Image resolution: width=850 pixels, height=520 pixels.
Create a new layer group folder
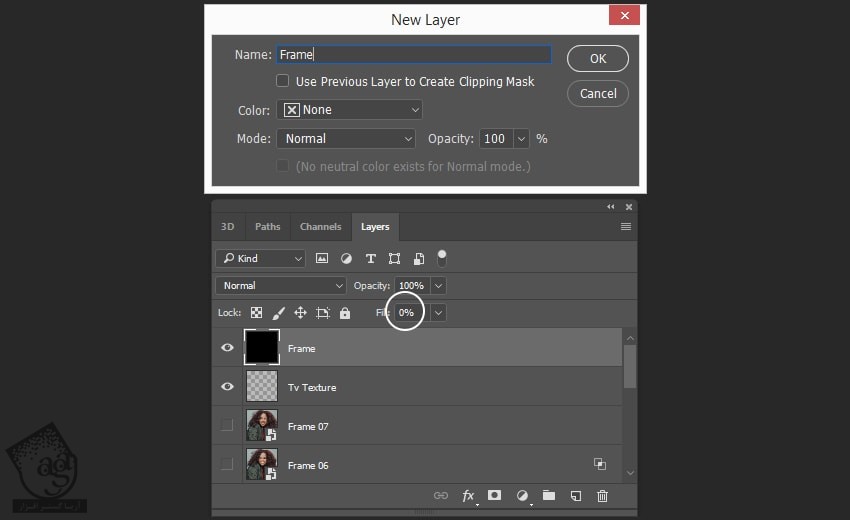tap(548, 495)
